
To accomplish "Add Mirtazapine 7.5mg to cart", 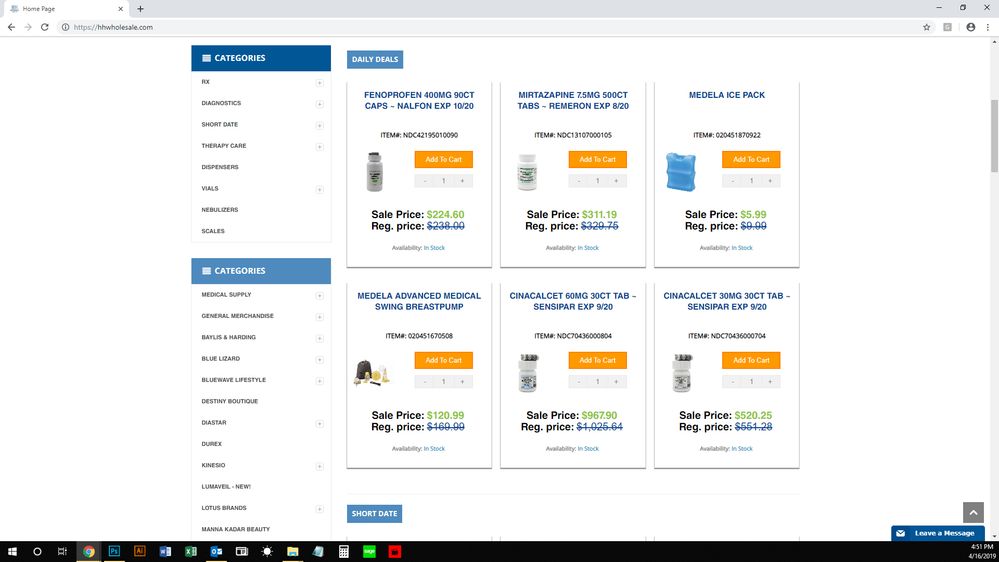I will [598, 159].
